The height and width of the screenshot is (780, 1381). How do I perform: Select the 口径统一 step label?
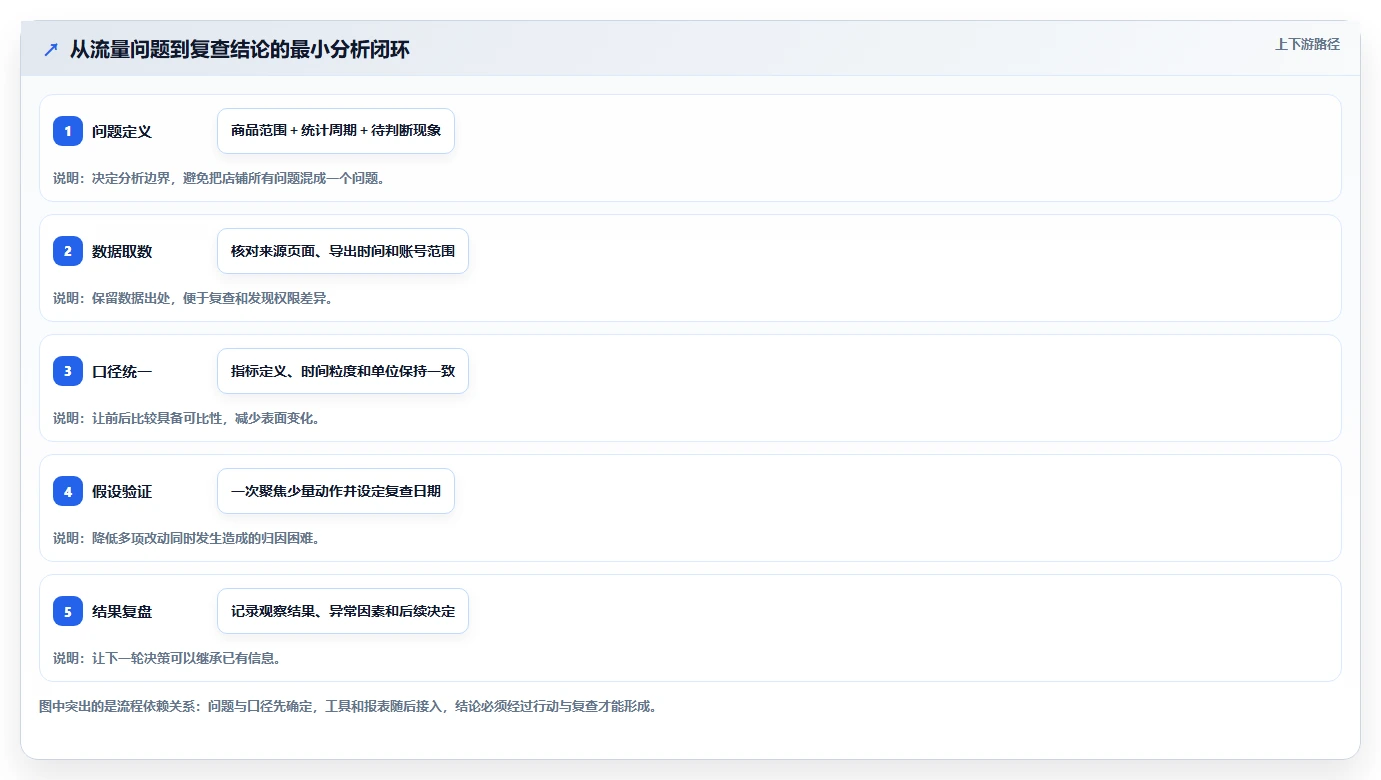[x=122, y=371]
